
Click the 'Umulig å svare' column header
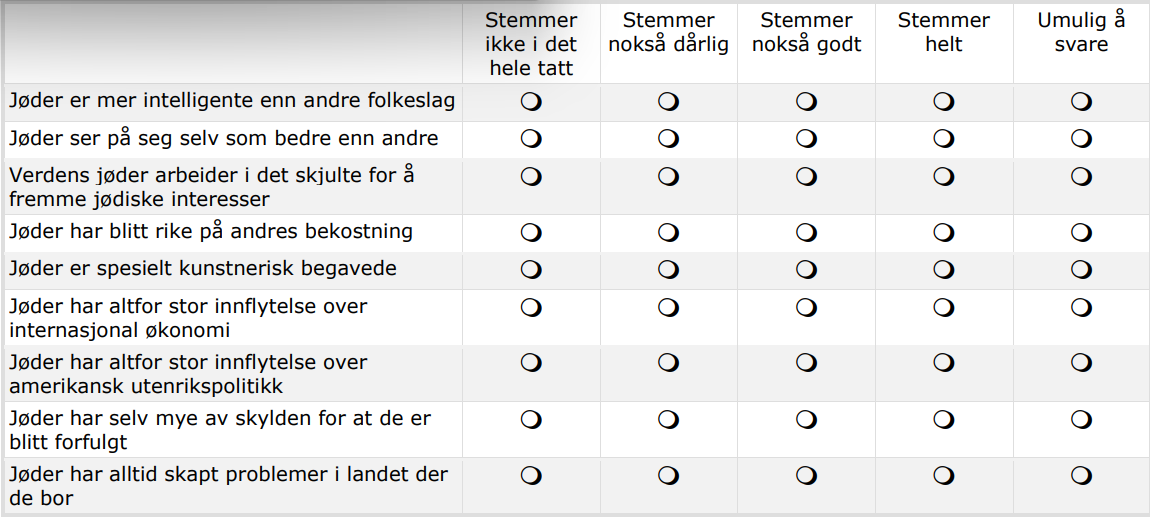[1081, 32]
